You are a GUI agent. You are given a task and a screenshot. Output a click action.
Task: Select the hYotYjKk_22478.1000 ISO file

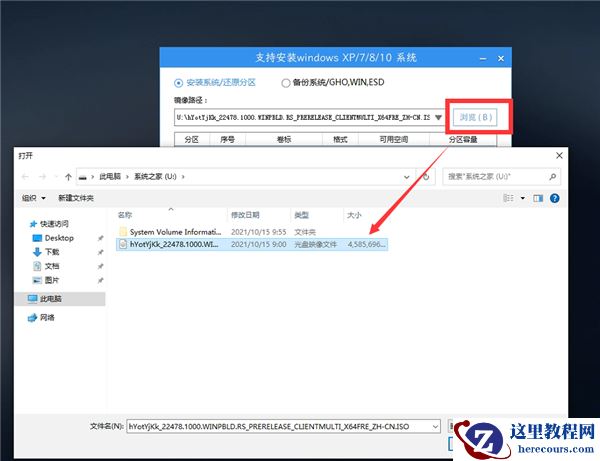pos(252,244)
